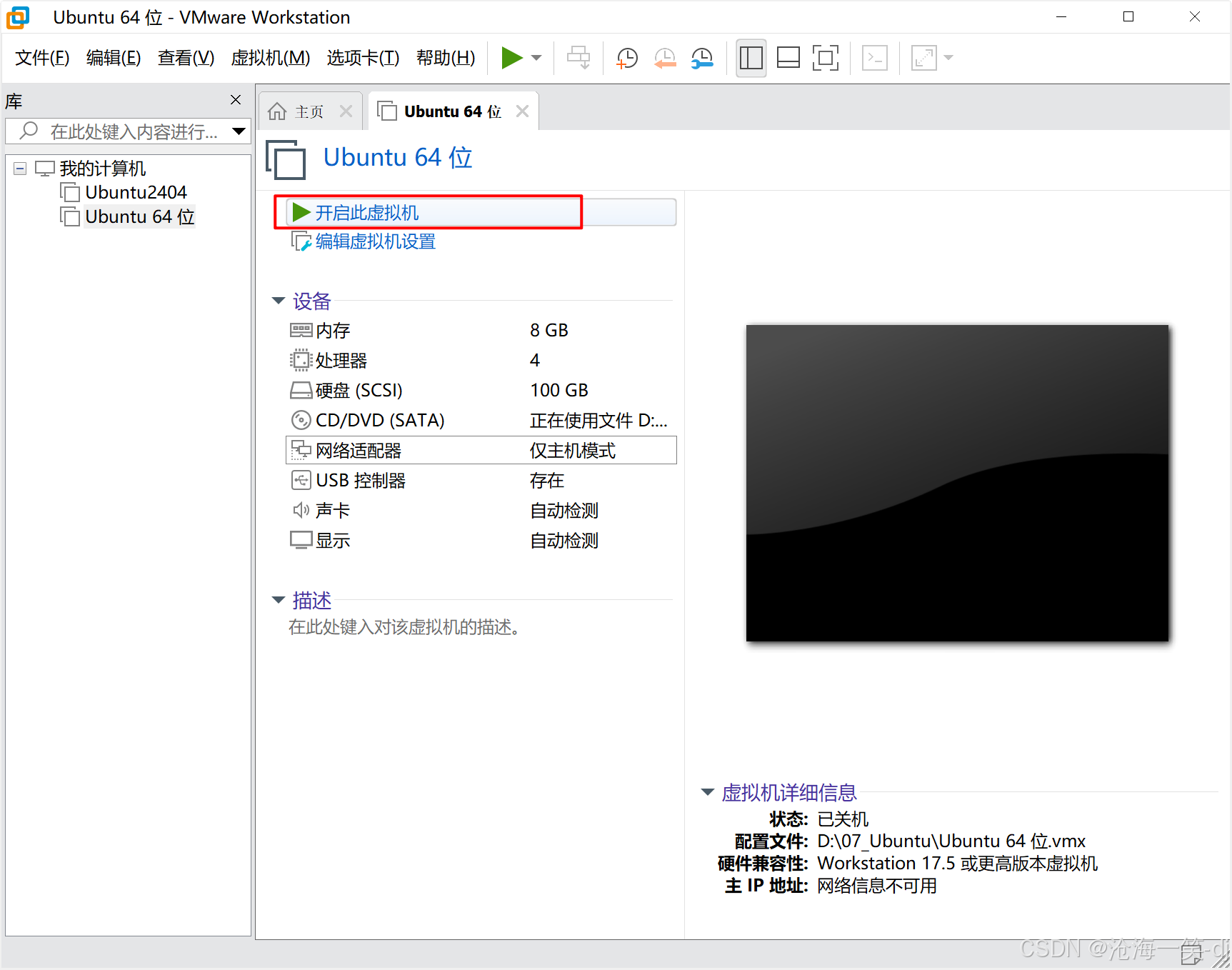
Task: Click the home icon on 主页 tab
Action: tap(277, 111)
